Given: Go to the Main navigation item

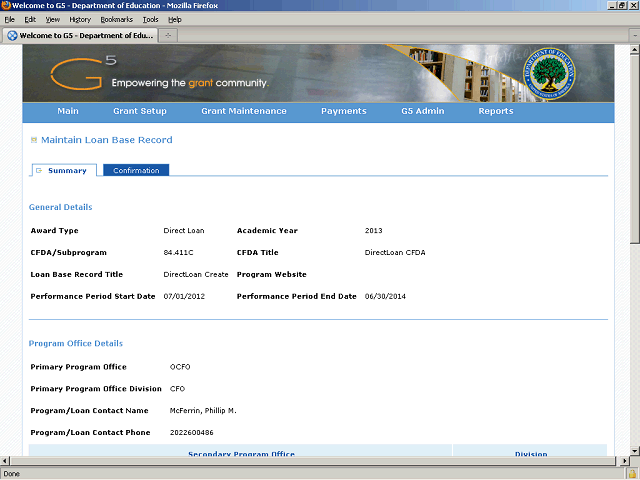Looking at the screenshot, I should click(68, 111).
